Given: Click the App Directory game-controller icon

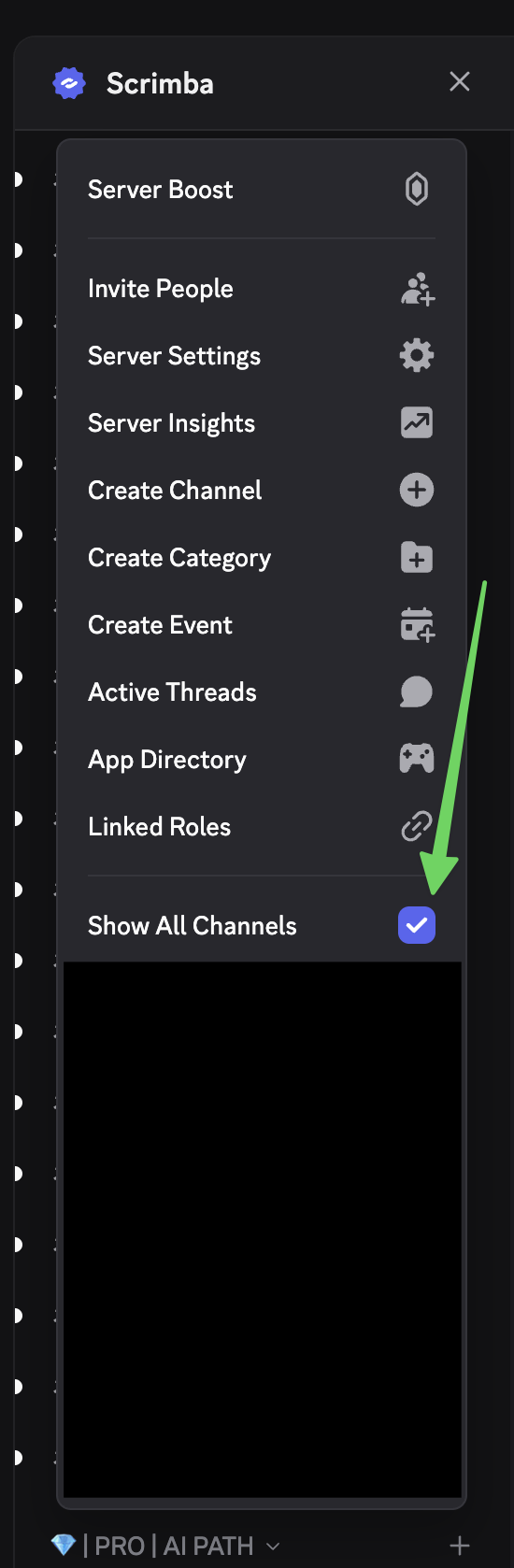Looking at the screenshot, I should point(417,759).
